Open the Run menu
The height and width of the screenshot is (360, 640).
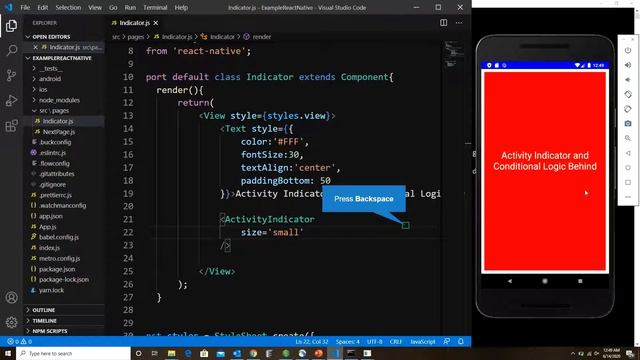[130, 7]
